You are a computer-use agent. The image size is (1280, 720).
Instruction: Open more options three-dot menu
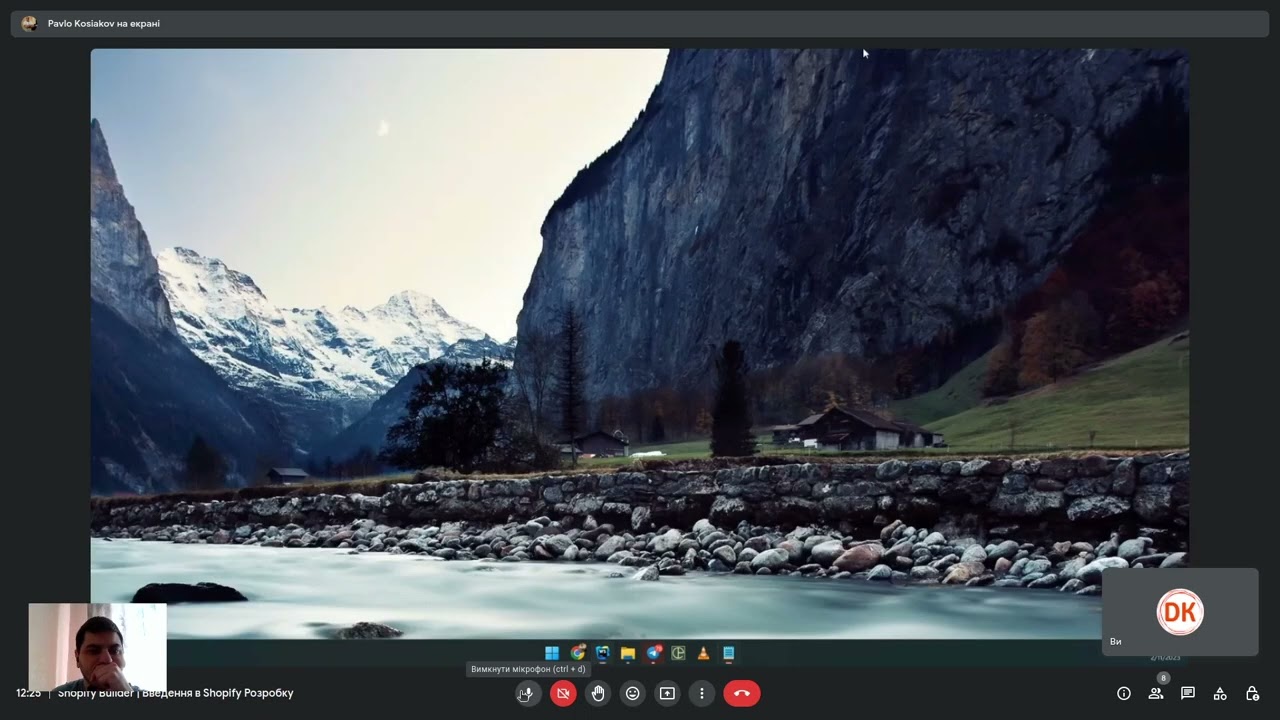point(702,693)
